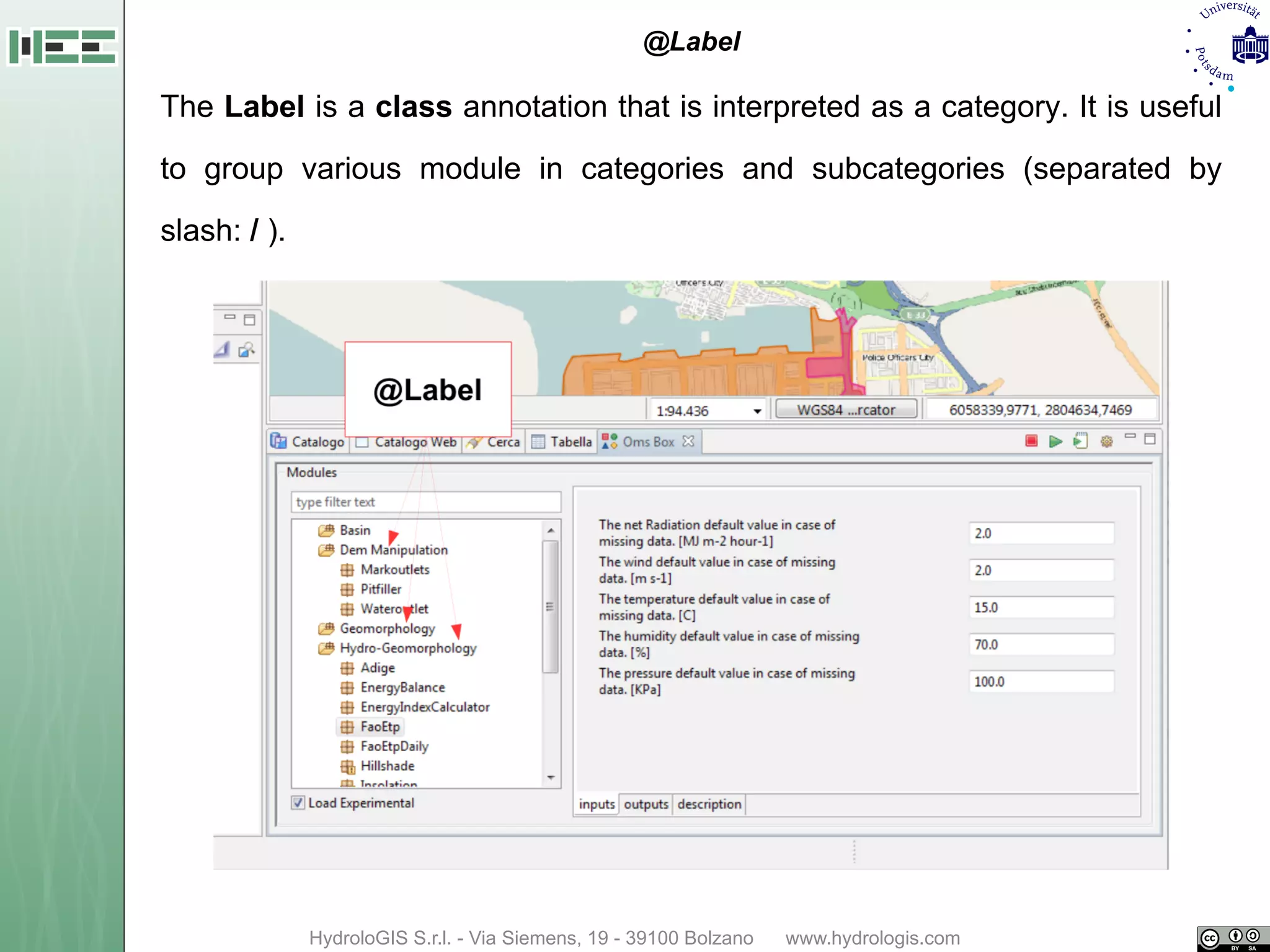Select the Basin category

[355, 531]
